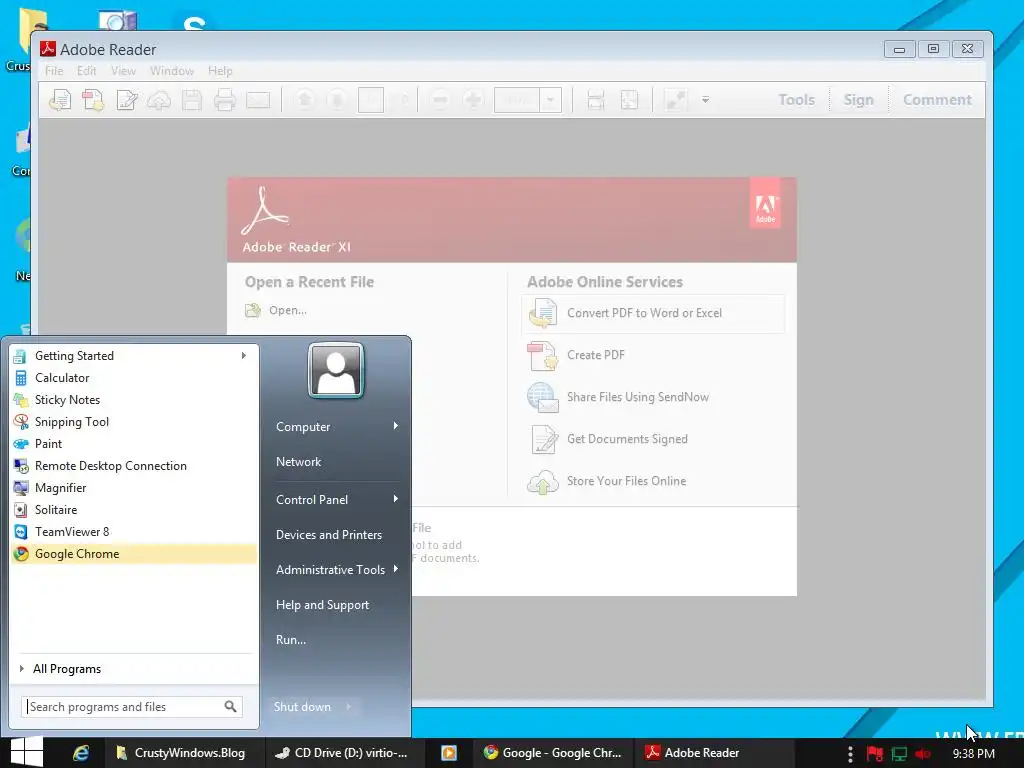
Task: Click the read mode expand arrows icon
Action: click(x=675, y=100)
